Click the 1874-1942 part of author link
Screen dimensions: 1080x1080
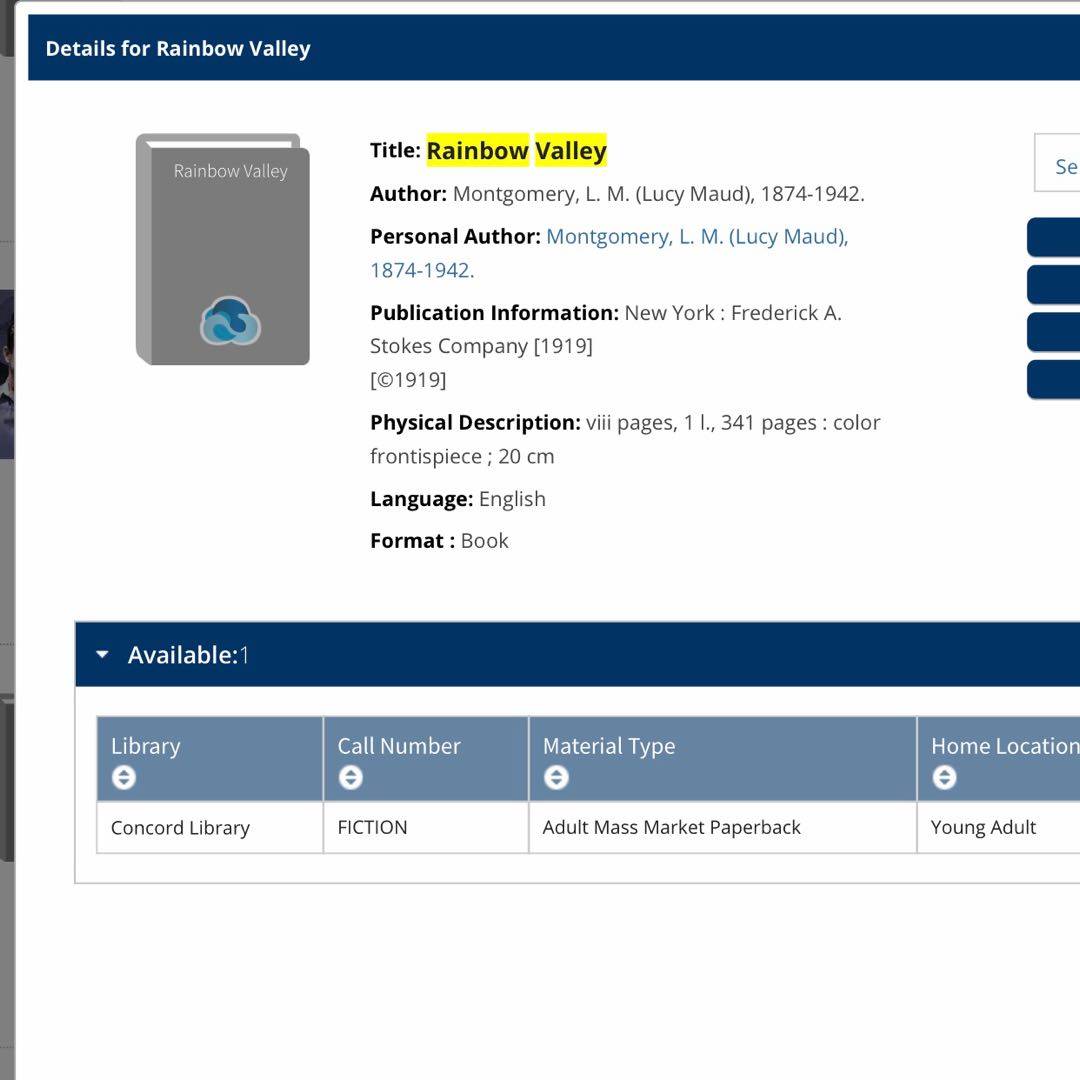click(421, 270)
